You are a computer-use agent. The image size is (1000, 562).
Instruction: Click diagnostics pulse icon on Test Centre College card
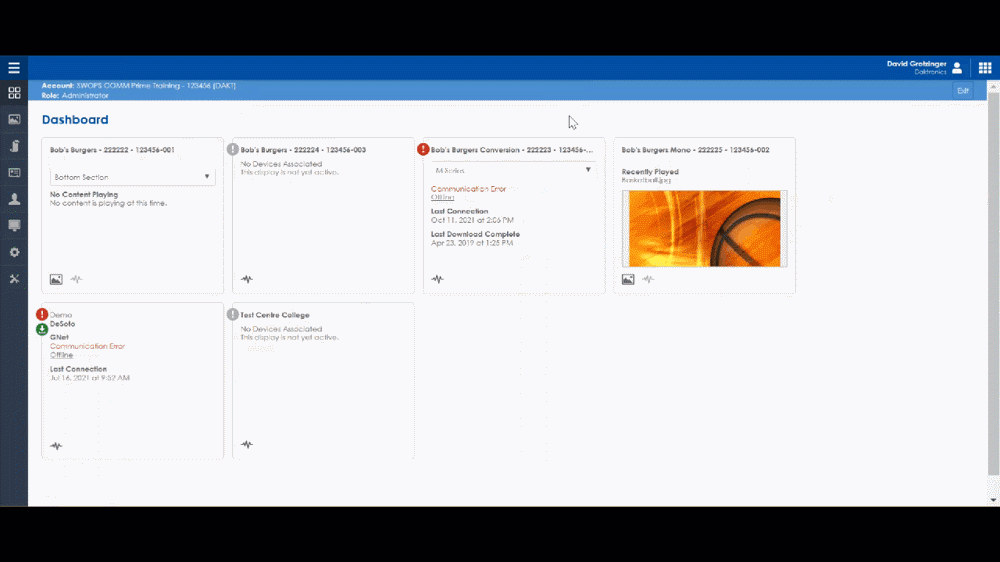[247, 445]
